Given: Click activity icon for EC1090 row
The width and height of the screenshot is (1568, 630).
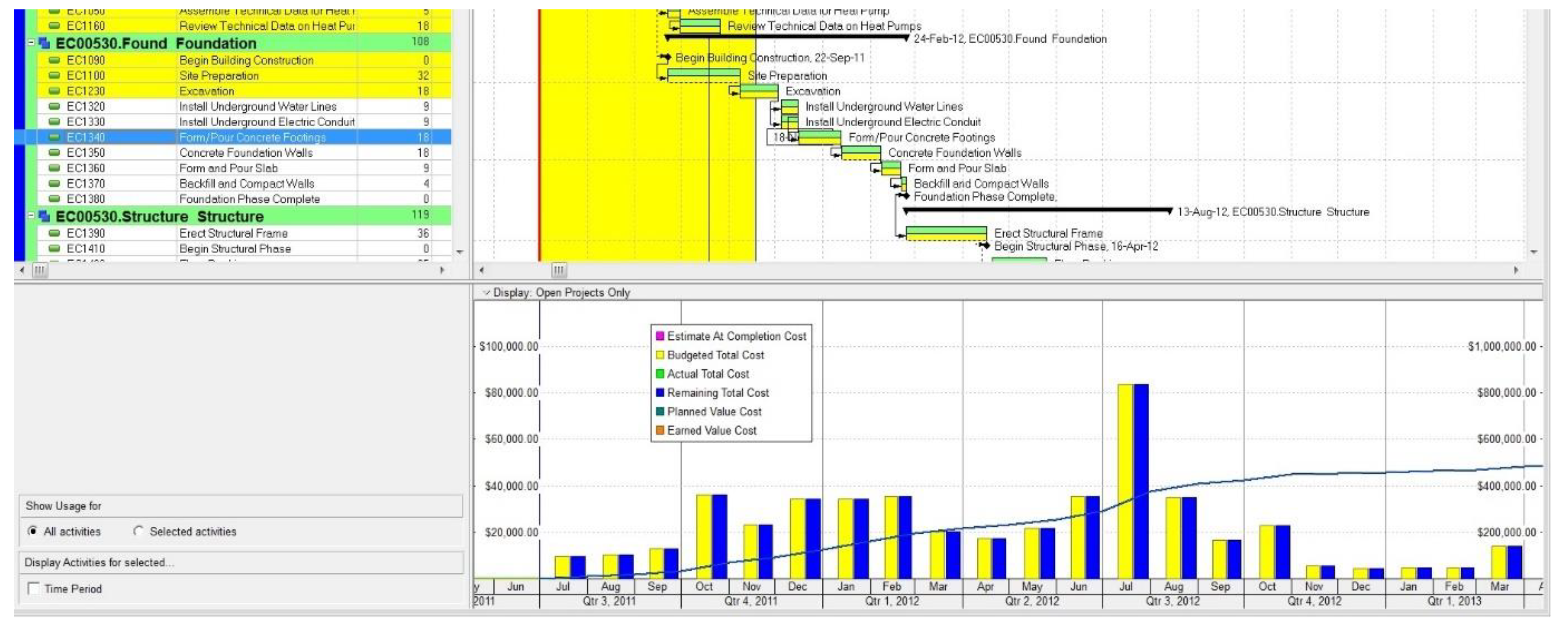Looking at the screenshot, I should point(54,60).
